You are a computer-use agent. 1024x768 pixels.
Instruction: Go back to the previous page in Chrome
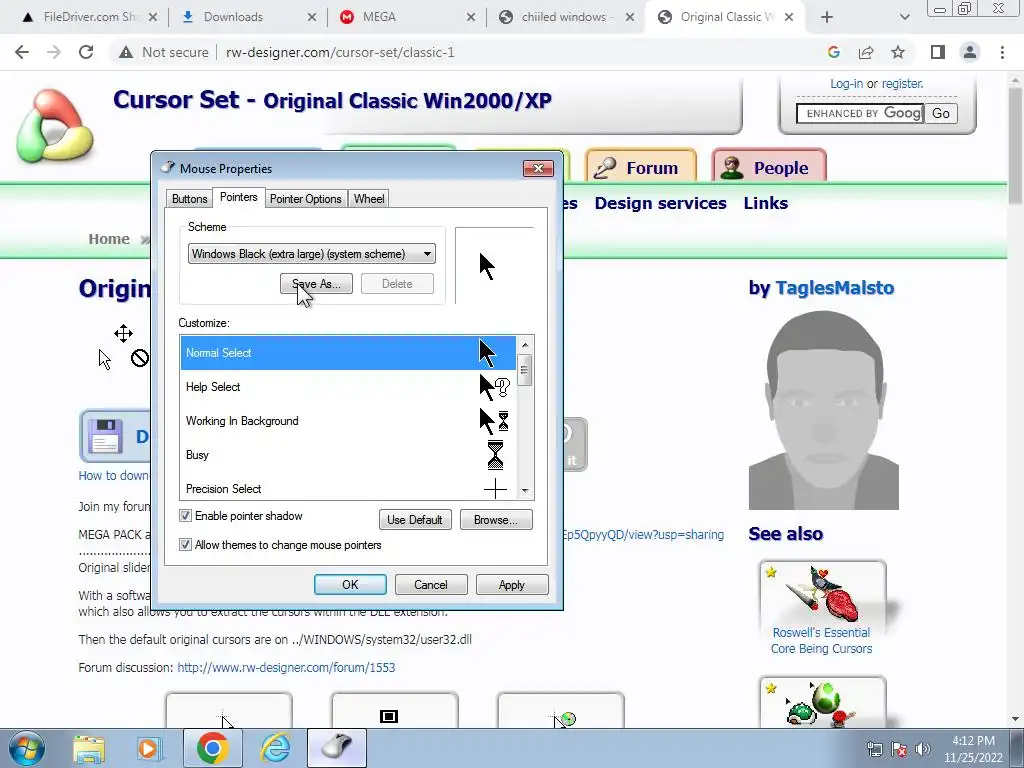(22, 52)
